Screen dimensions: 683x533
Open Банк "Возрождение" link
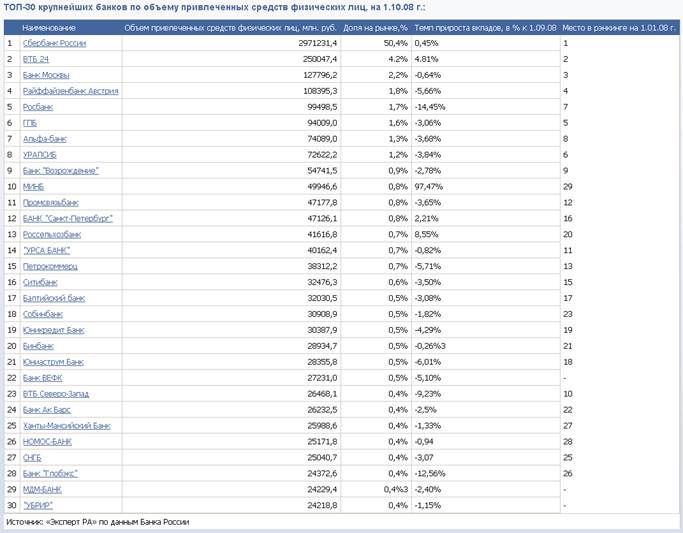(x=61, y=171)
